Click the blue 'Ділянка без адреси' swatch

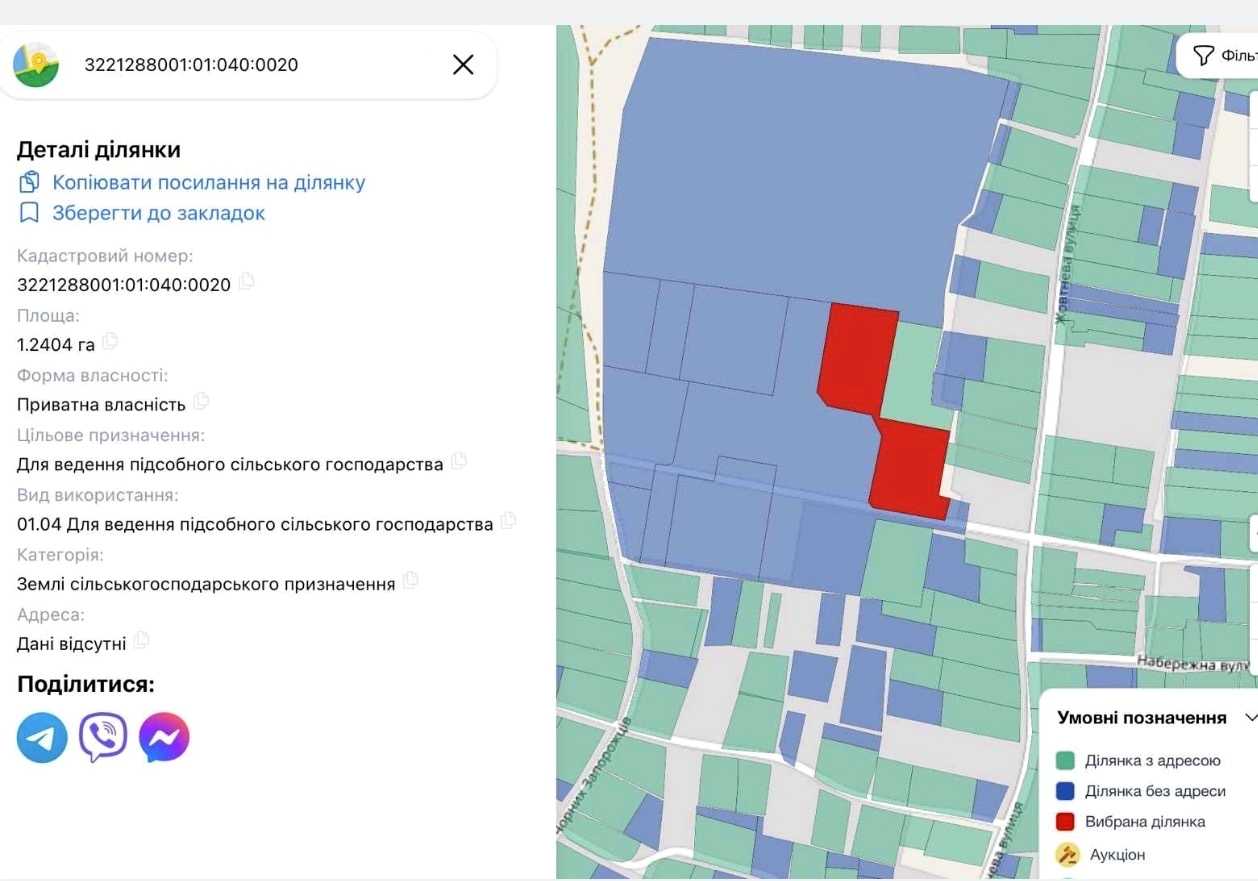pos(1065,792)
